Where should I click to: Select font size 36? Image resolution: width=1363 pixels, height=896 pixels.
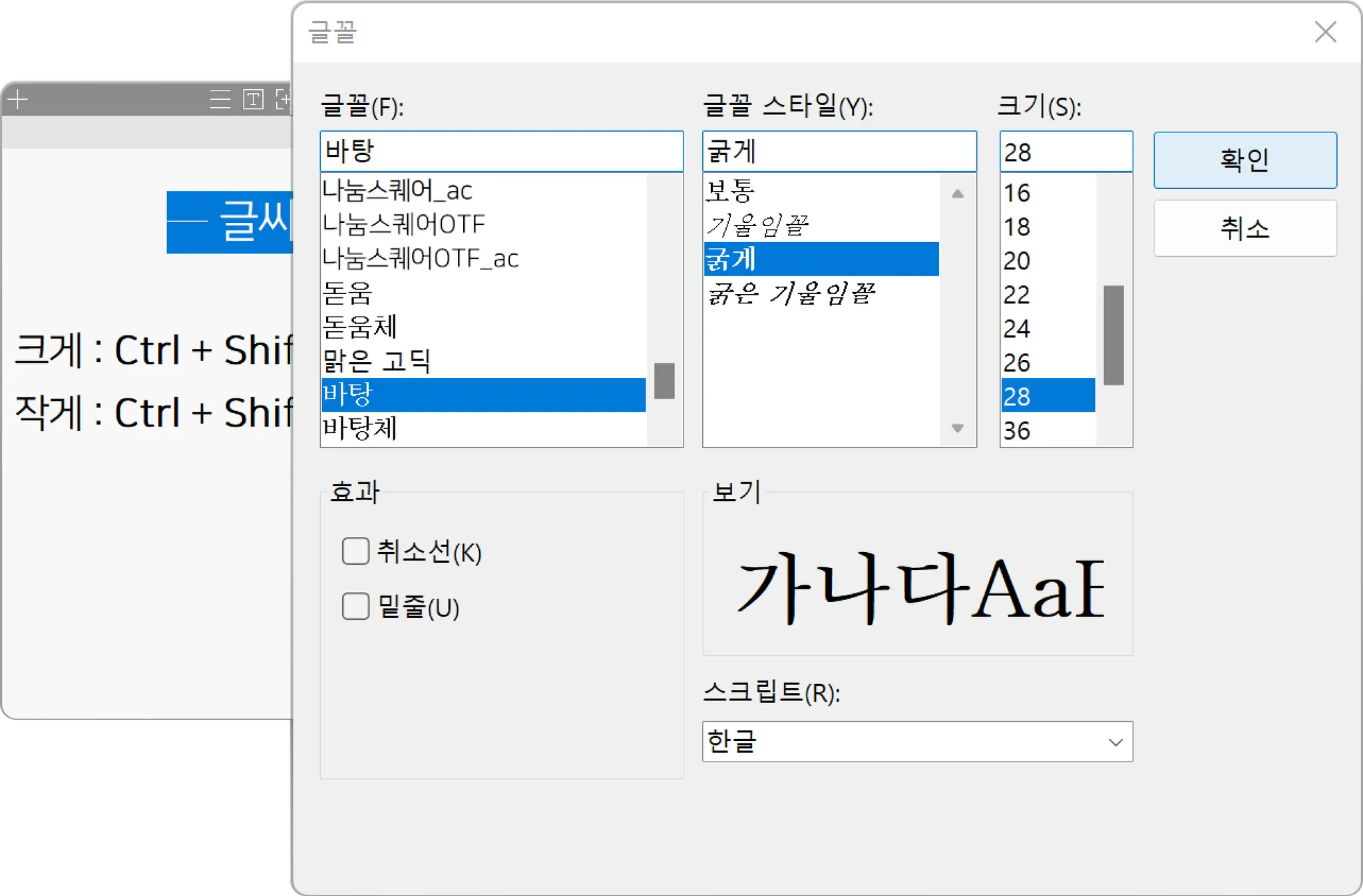[1017, 430]
